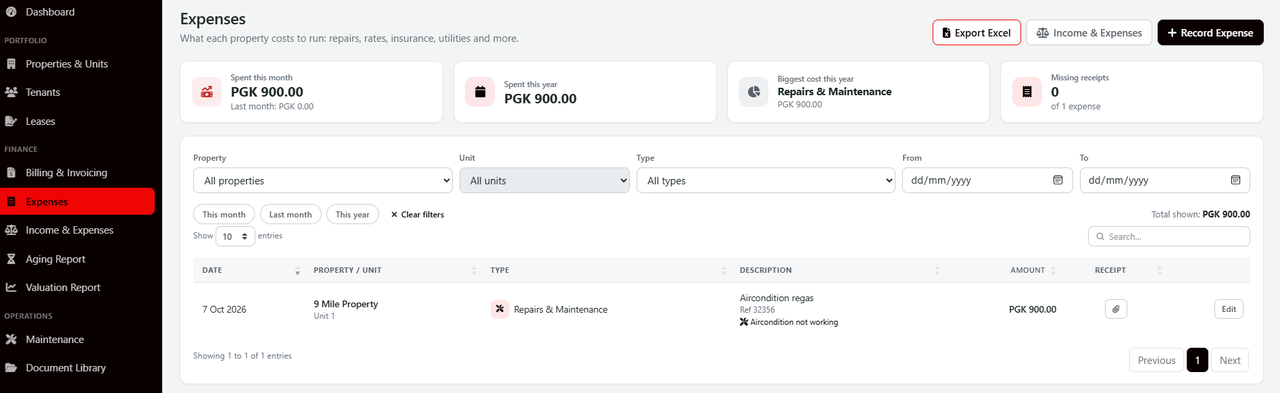Sort table by Description column
The width and height of the screenshot is (1280, 393).
(838, 270)
